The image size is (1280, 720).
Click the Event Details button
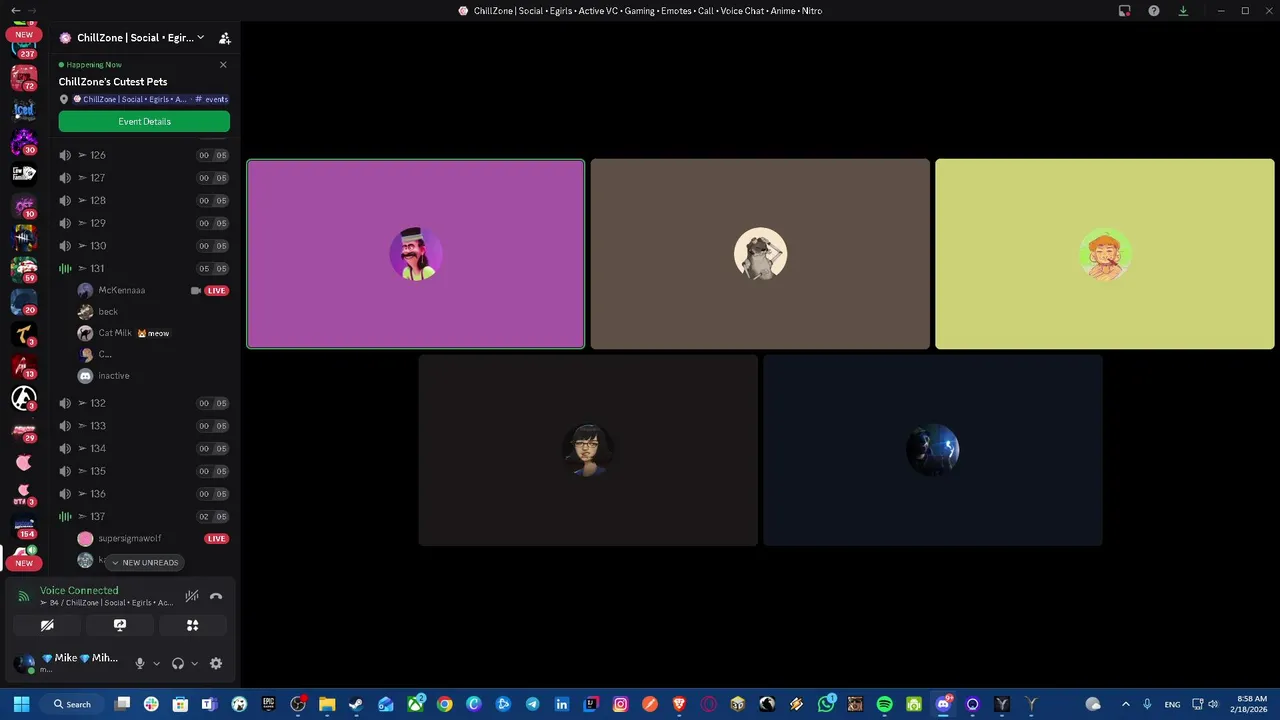pos(144,121)
